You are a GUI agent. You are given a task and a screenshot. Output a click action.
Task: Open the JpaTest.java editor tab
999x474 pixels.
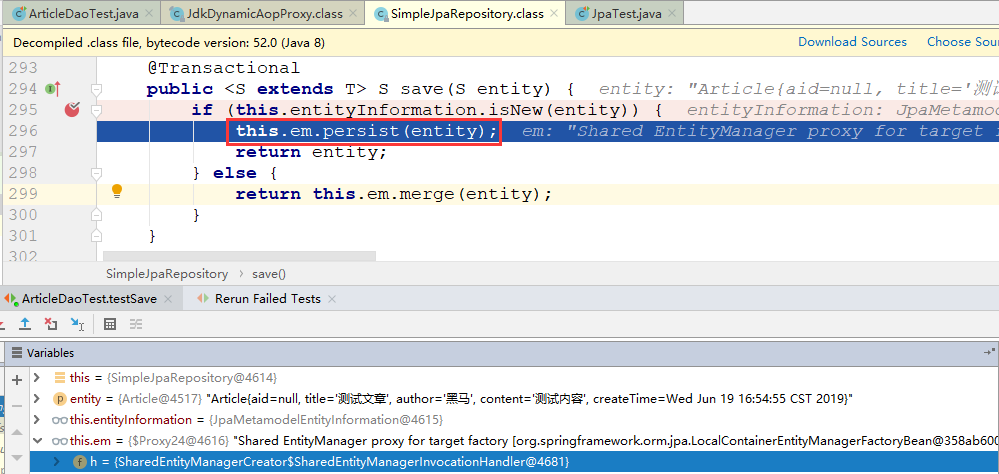(625, 13)
